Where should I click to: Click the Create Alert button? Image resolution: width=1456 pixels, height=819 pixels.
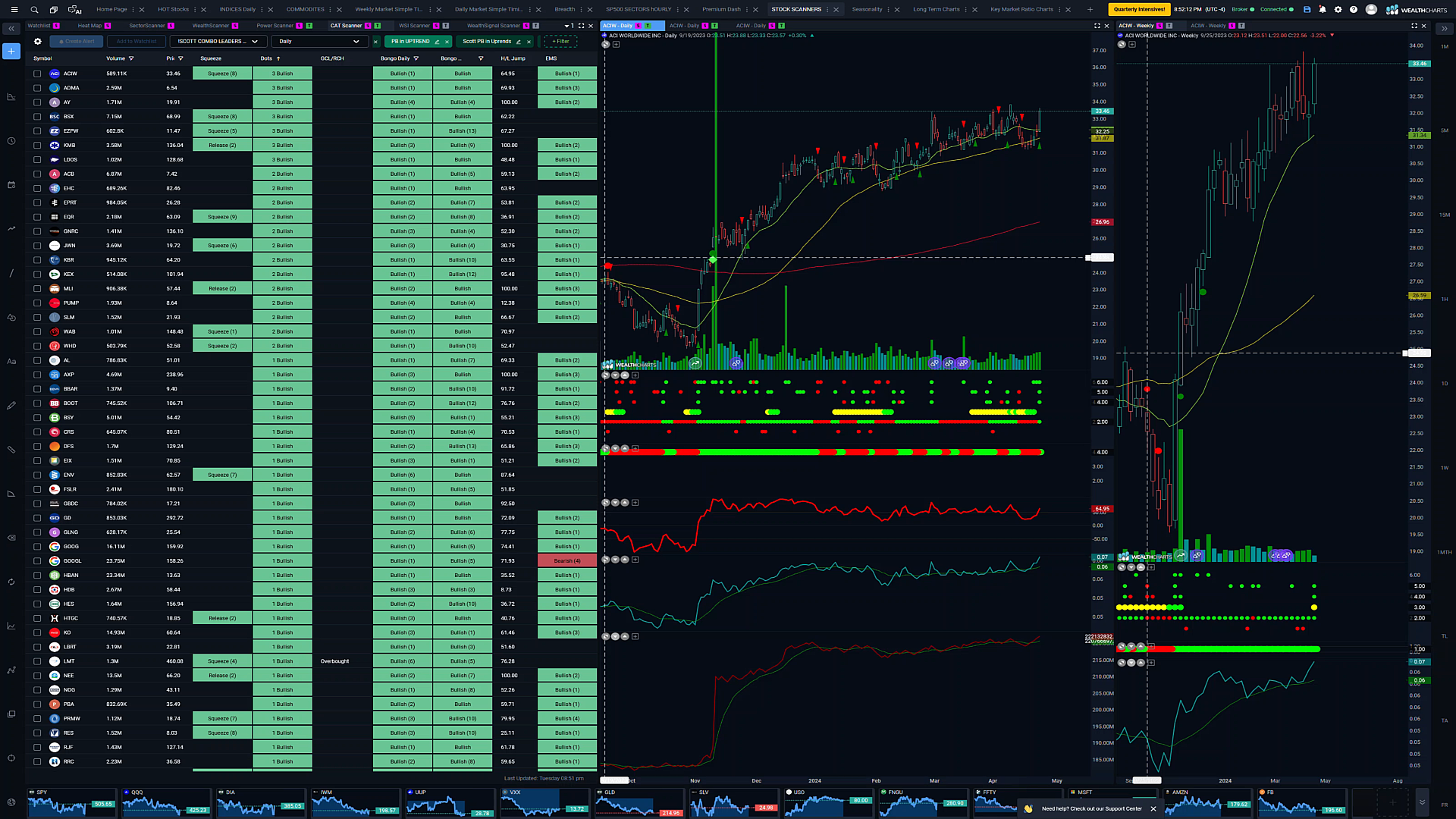77,42
